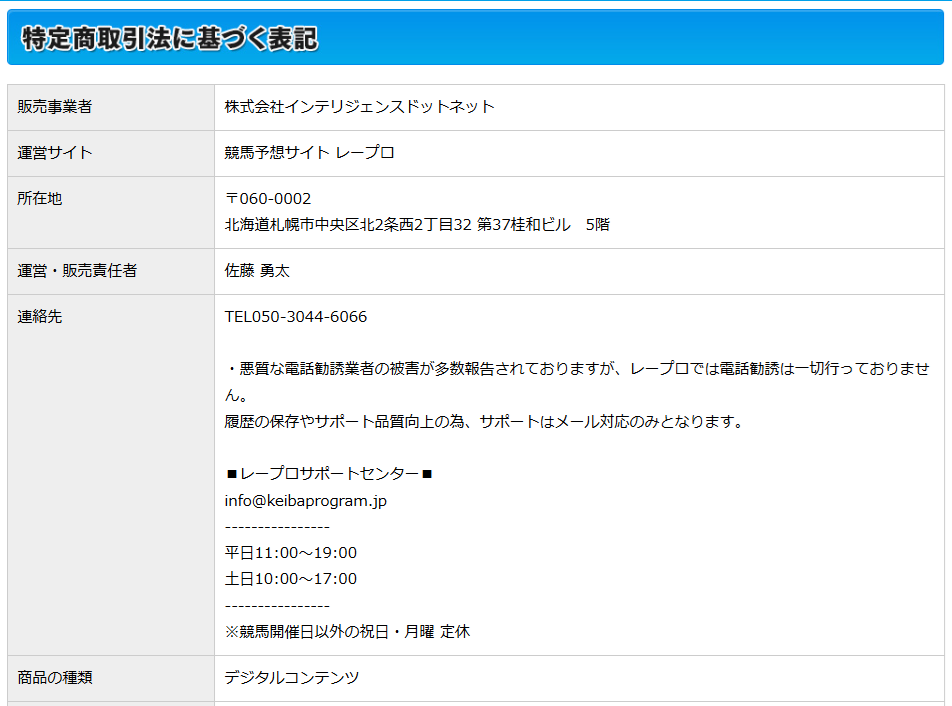Select the 所在地 label cell
Viewport: 952px width, 706px height.
[x=111, y=212]
